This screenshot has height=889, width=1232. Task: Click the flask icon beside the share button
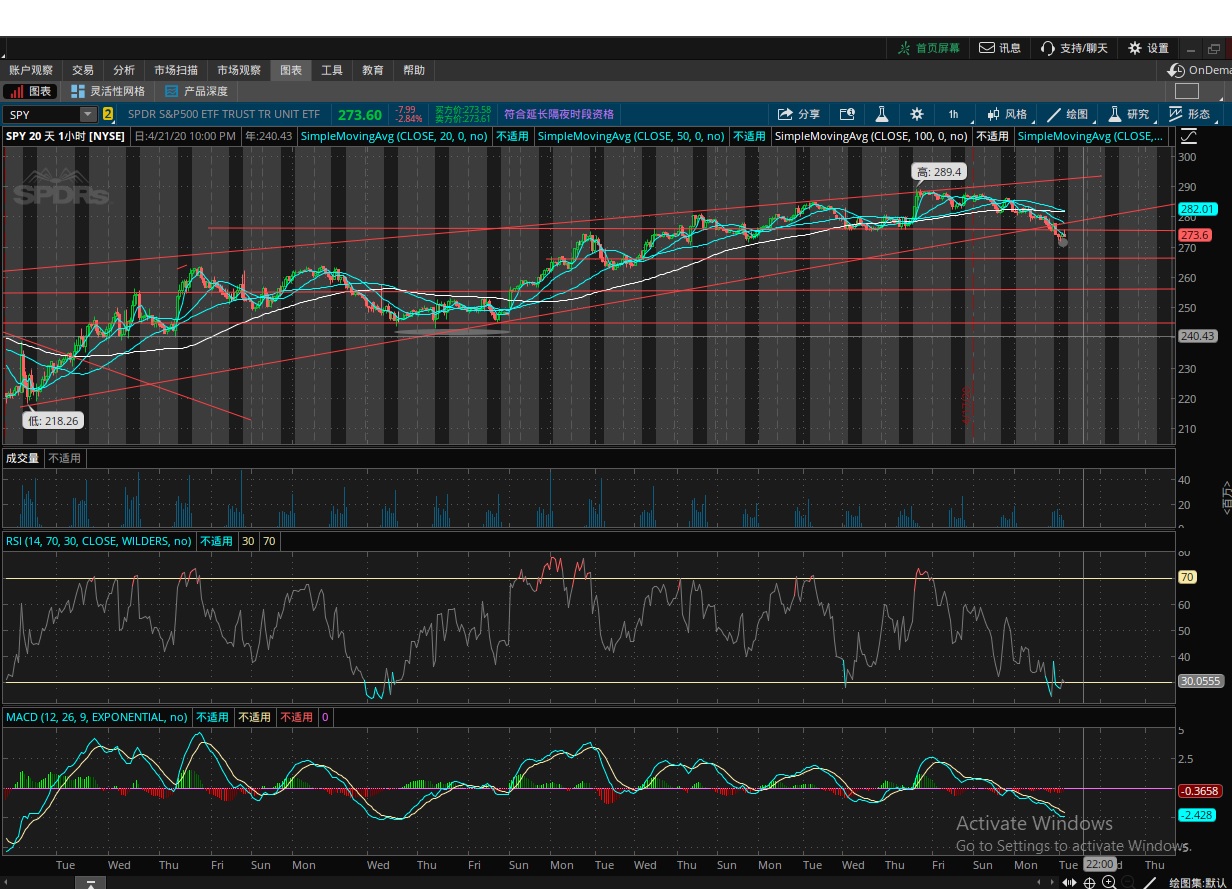tap(882, 114)
